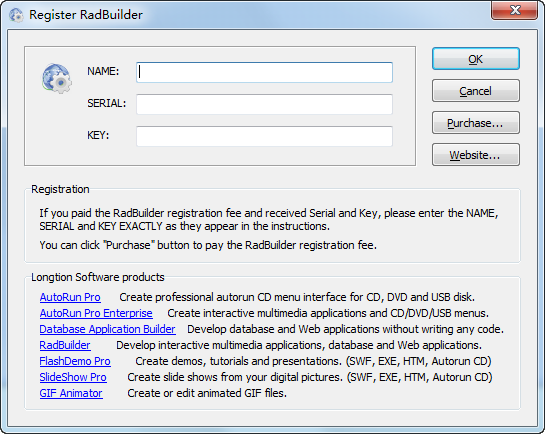
Task: Click the RadBuilder globe gear icon in form
Action: (x=57, y=79)
